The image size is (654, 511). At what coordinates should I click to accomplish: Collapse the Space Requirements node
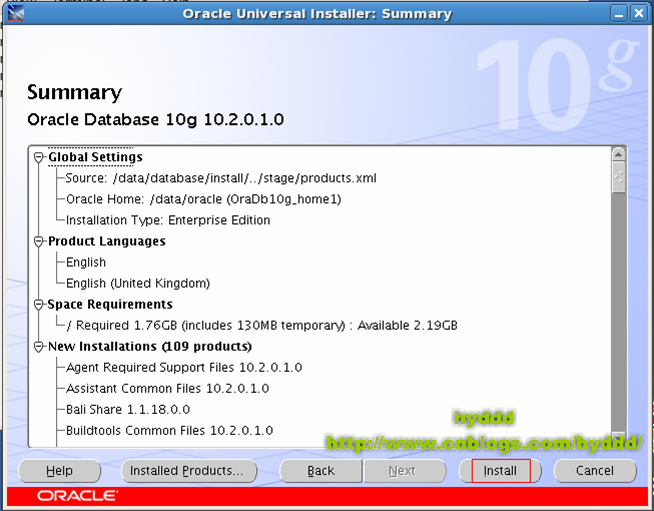click(x=38, y=305)
